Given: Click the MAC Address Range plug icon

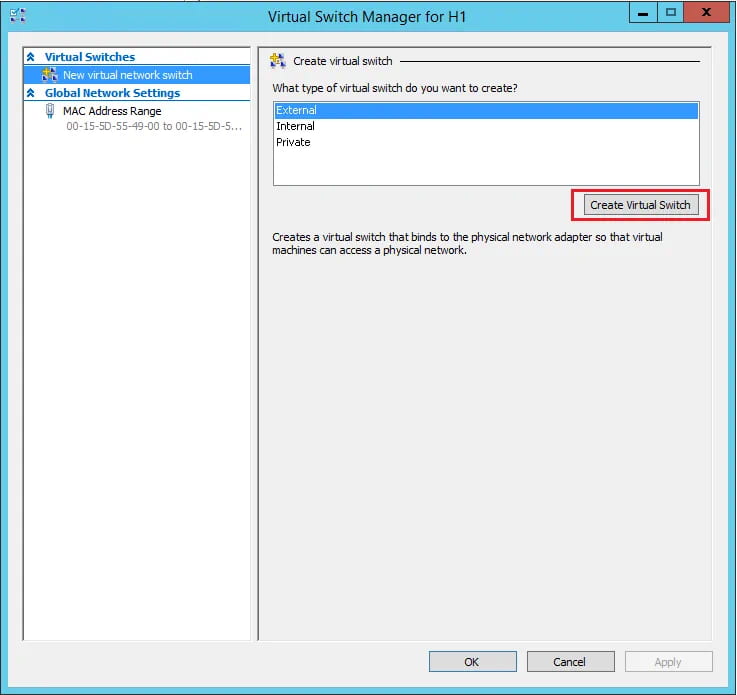Looking at the screenshot, I should click(50, 111).
